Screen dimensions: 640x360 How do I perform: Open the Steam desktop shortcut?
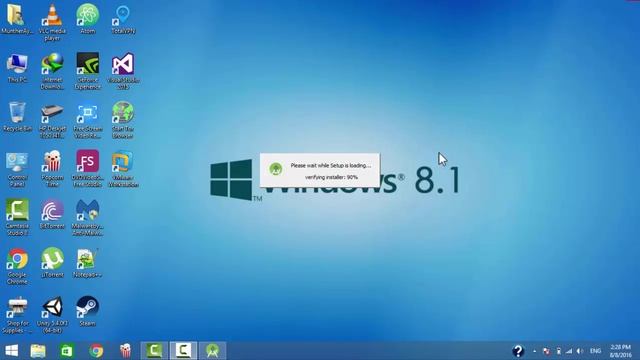tap(87, 311)
